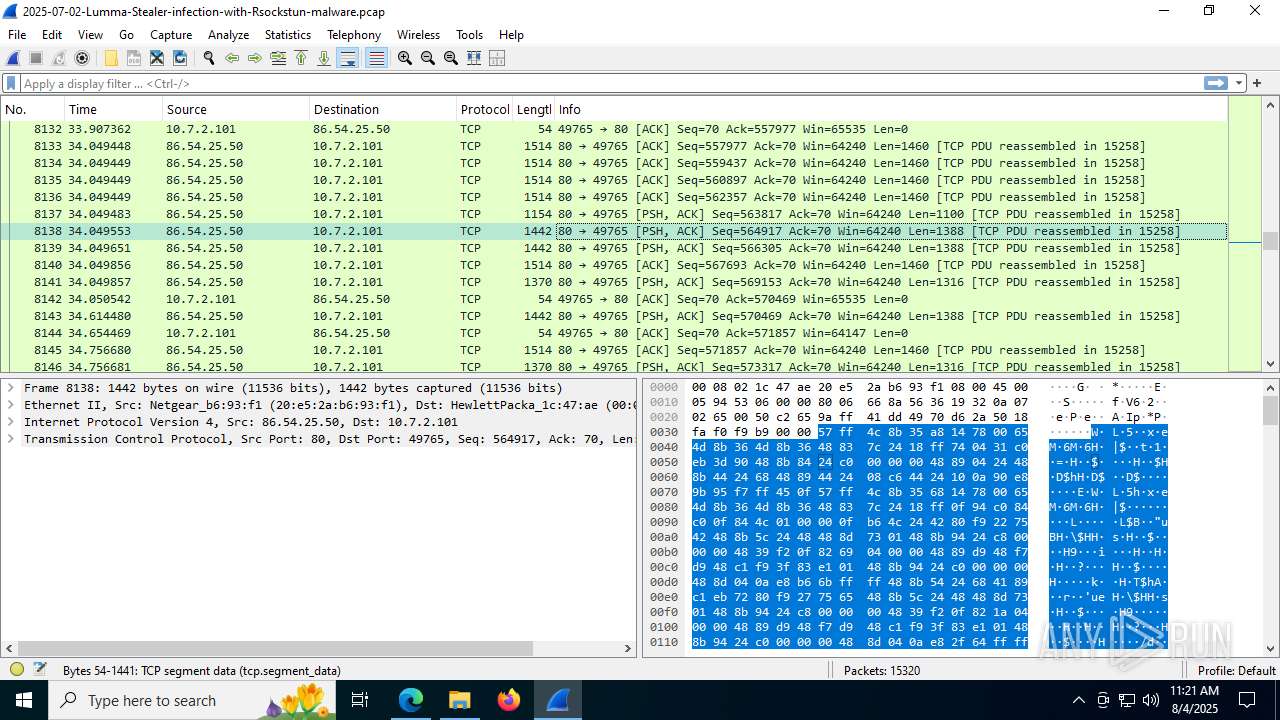Open the Analyze menu

tap(228, 35)
